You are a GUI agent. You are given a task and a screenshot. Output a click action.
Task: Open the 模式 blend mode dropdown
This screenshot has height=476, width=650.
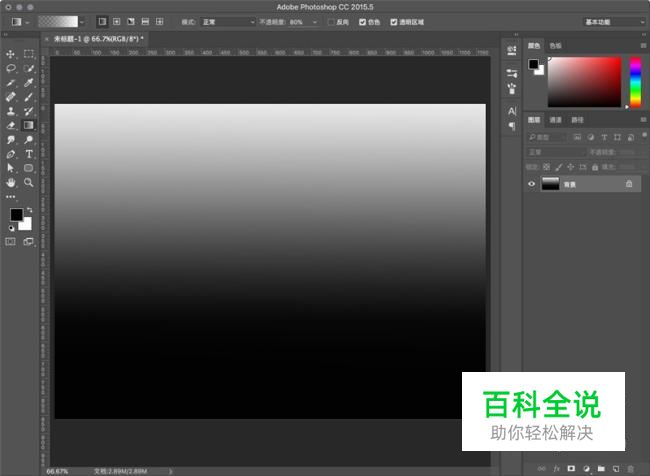[226, 21]
